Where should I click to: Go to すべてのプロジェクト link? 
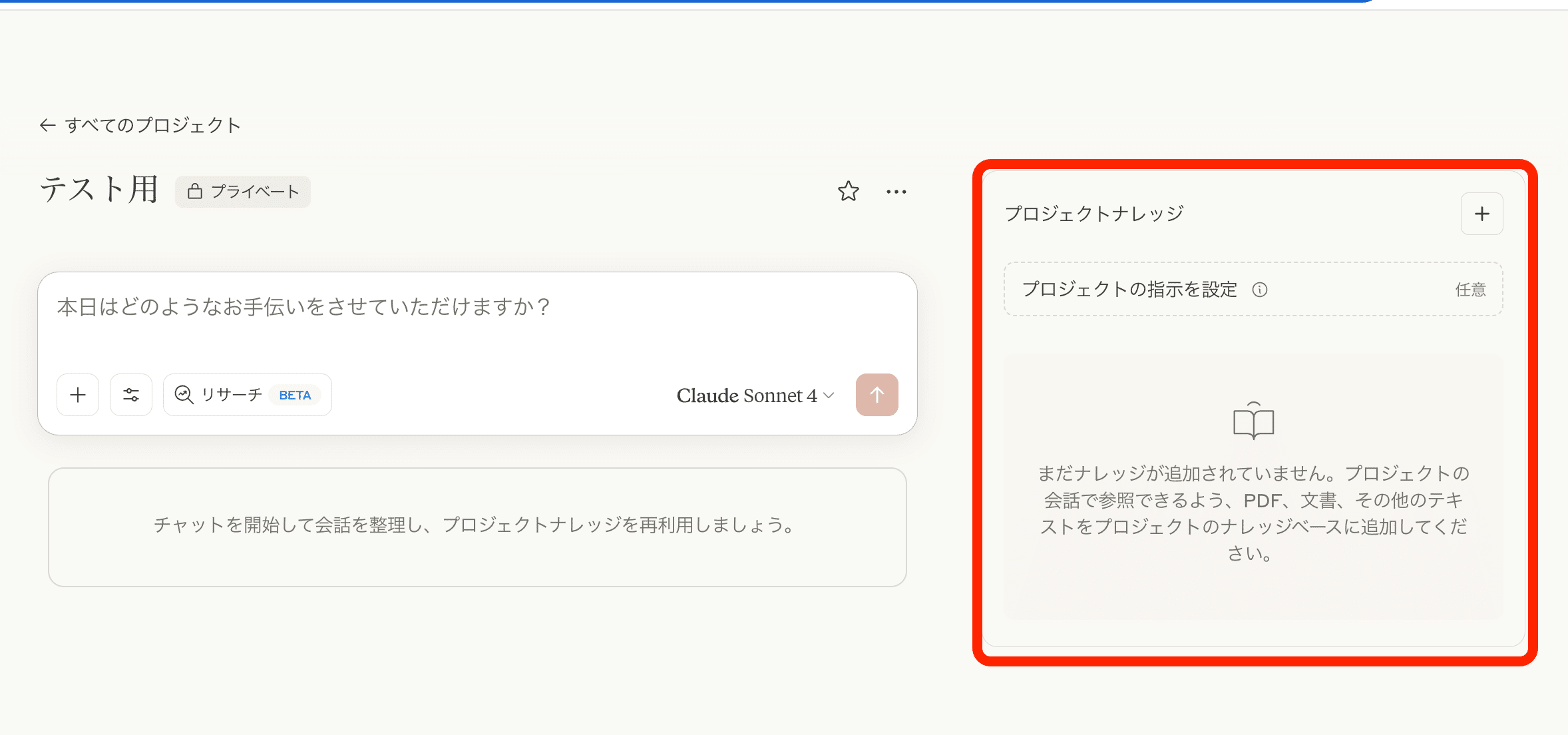pos(152,125)
